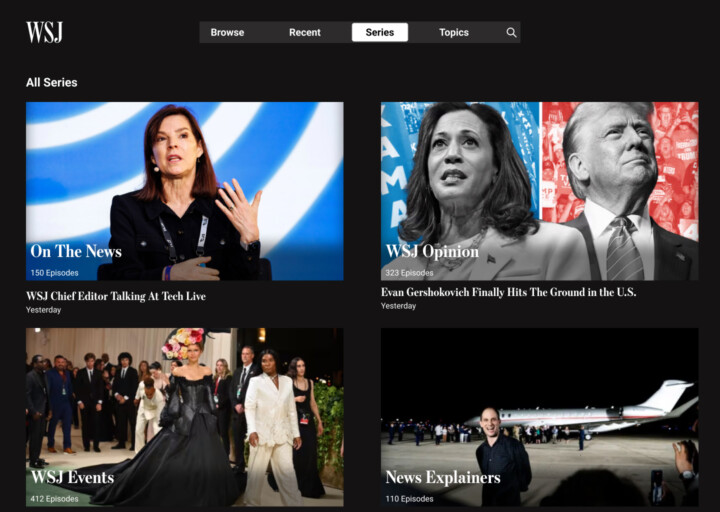Open the WSJ Events series thumbnail
This screenshot has height=512, width=720.
(x=185, y=417)
